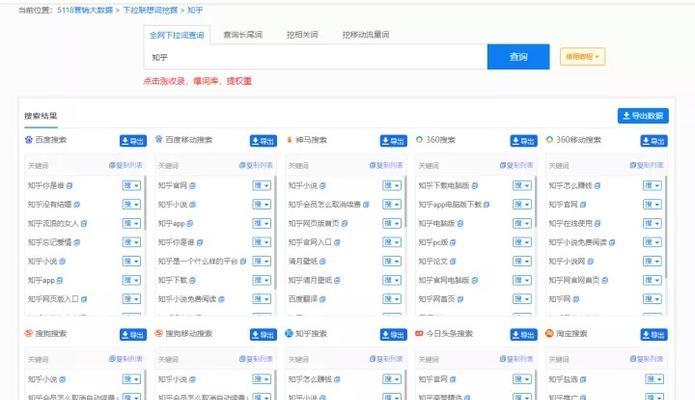Copy keyword 知乎流浪的女人 via its copy icon

tap(84, 224)
